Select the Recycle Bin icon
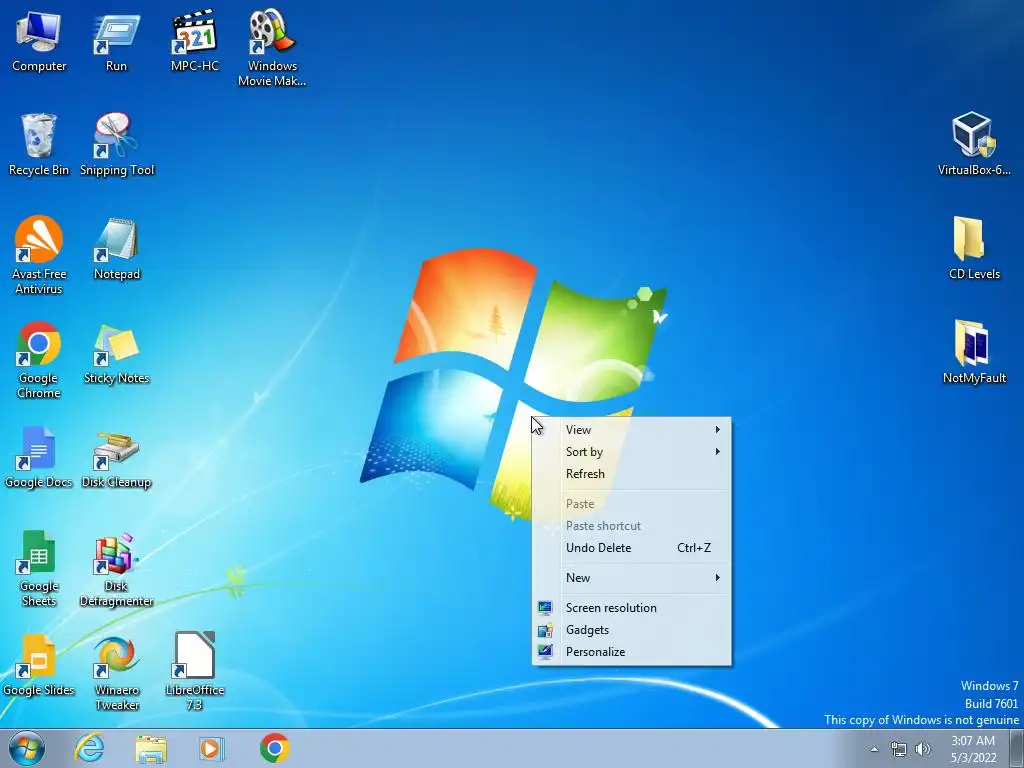1024x768 pixels. tap(39, 145)
